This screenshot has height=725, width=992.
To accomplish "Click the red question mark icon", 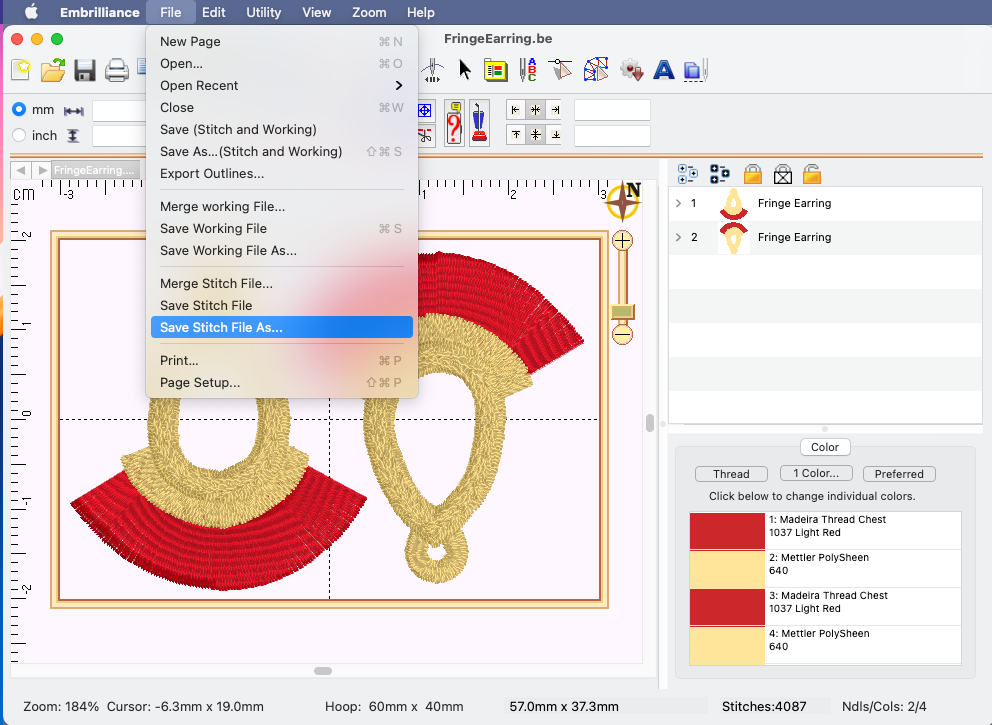I will (454, 124).
